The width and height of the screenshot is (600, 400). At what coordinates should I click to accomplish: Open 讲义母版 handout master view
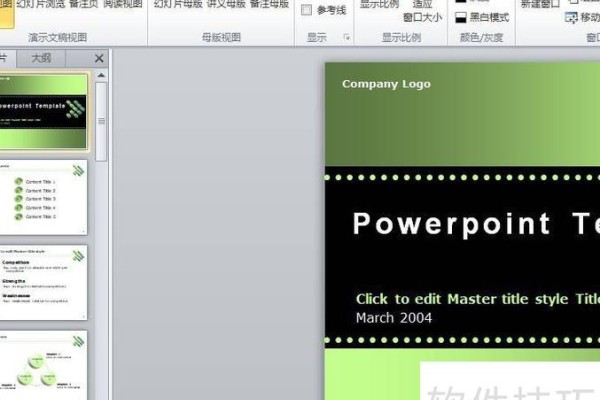(226, 4)
